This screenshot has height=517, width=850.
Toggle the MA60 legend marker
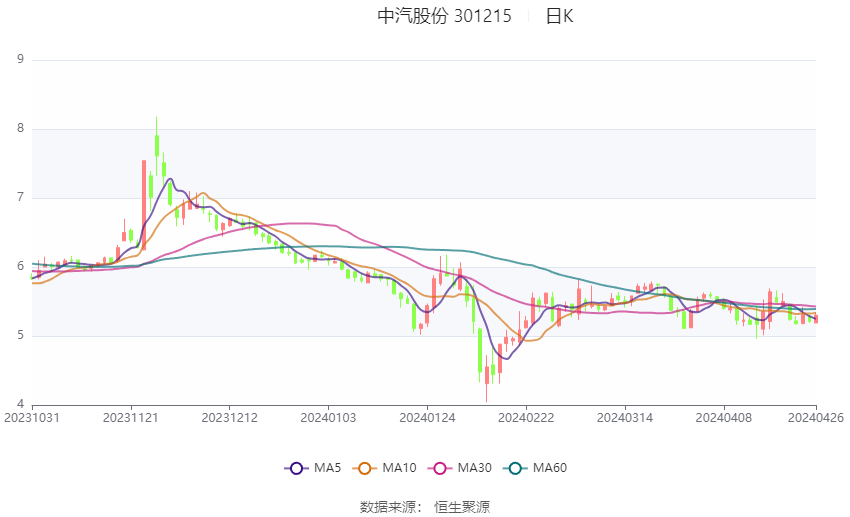click(516, 468)
